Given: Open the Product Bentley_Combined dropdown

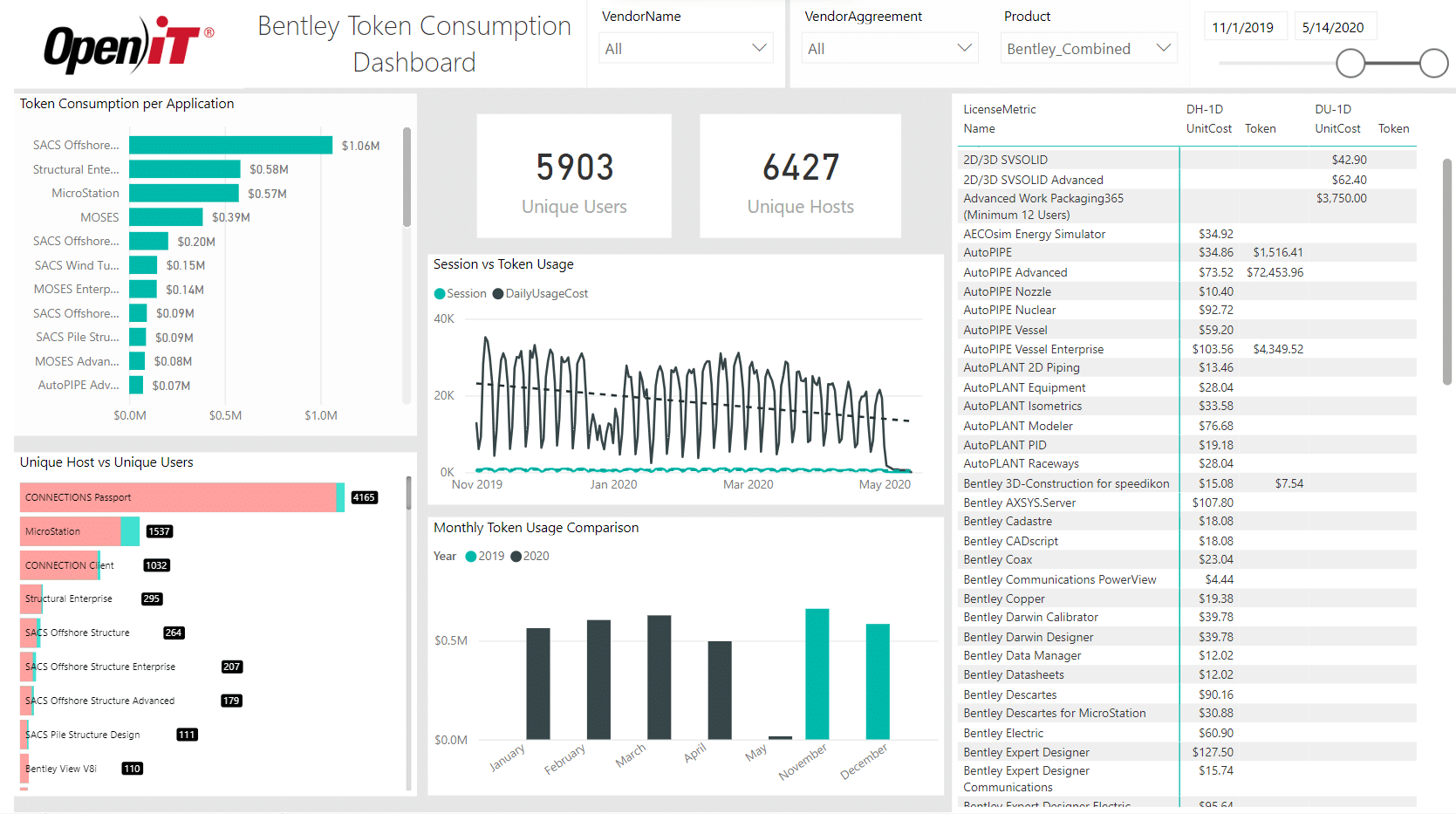Looking at the screenshot, I should (1088, 48).
